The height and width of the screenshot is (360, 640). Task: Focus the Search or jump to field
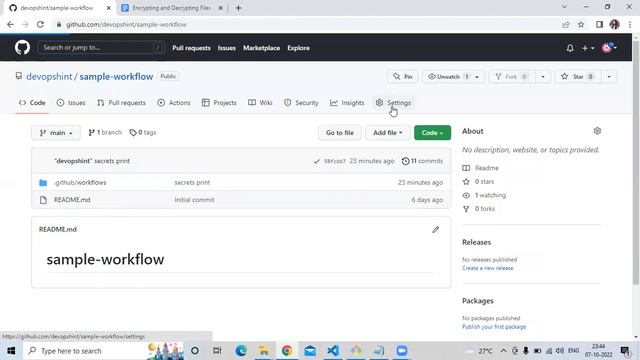pyautogui.click(x=101, y=48)
